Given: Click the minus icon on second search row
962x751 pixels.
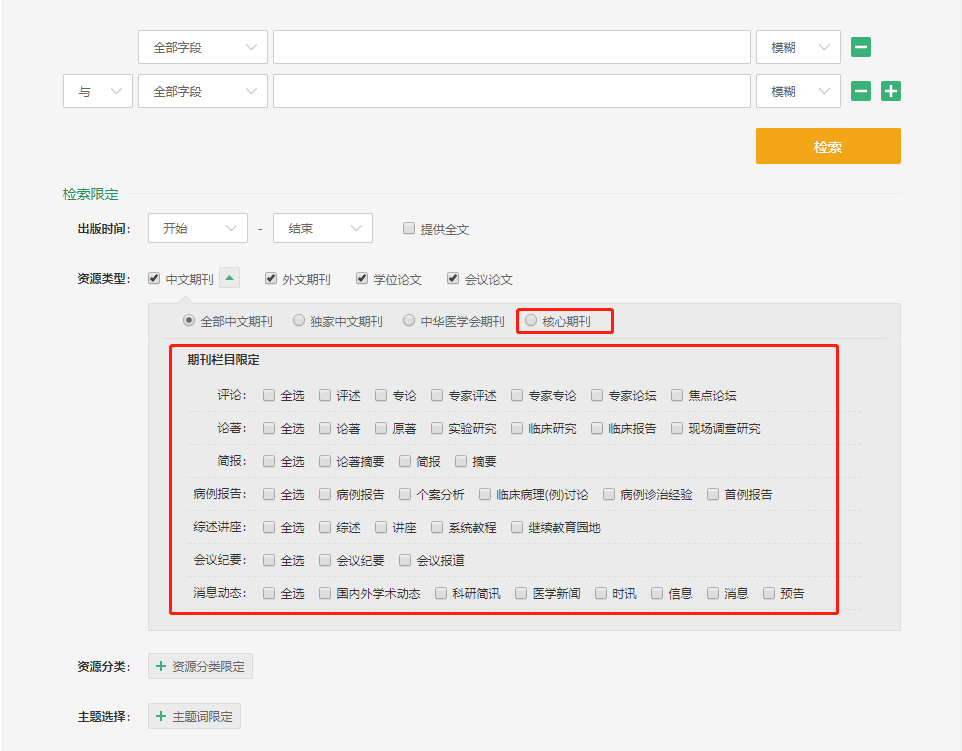Looking at the screenshot, I should [x=860, y=91].
